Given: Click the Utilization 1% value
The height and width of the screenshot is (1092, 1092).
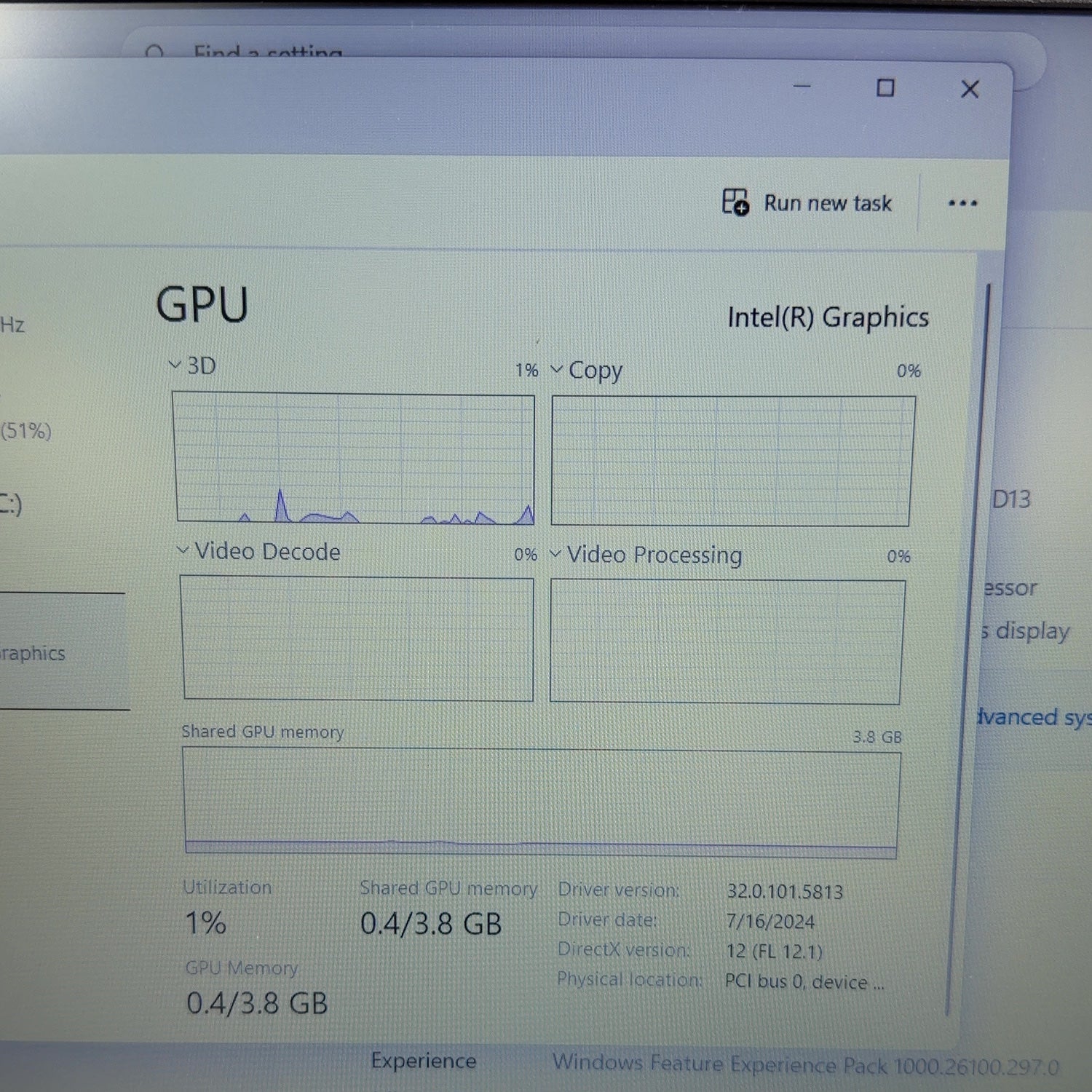Looking at the screenshot, I should point(205,923).
